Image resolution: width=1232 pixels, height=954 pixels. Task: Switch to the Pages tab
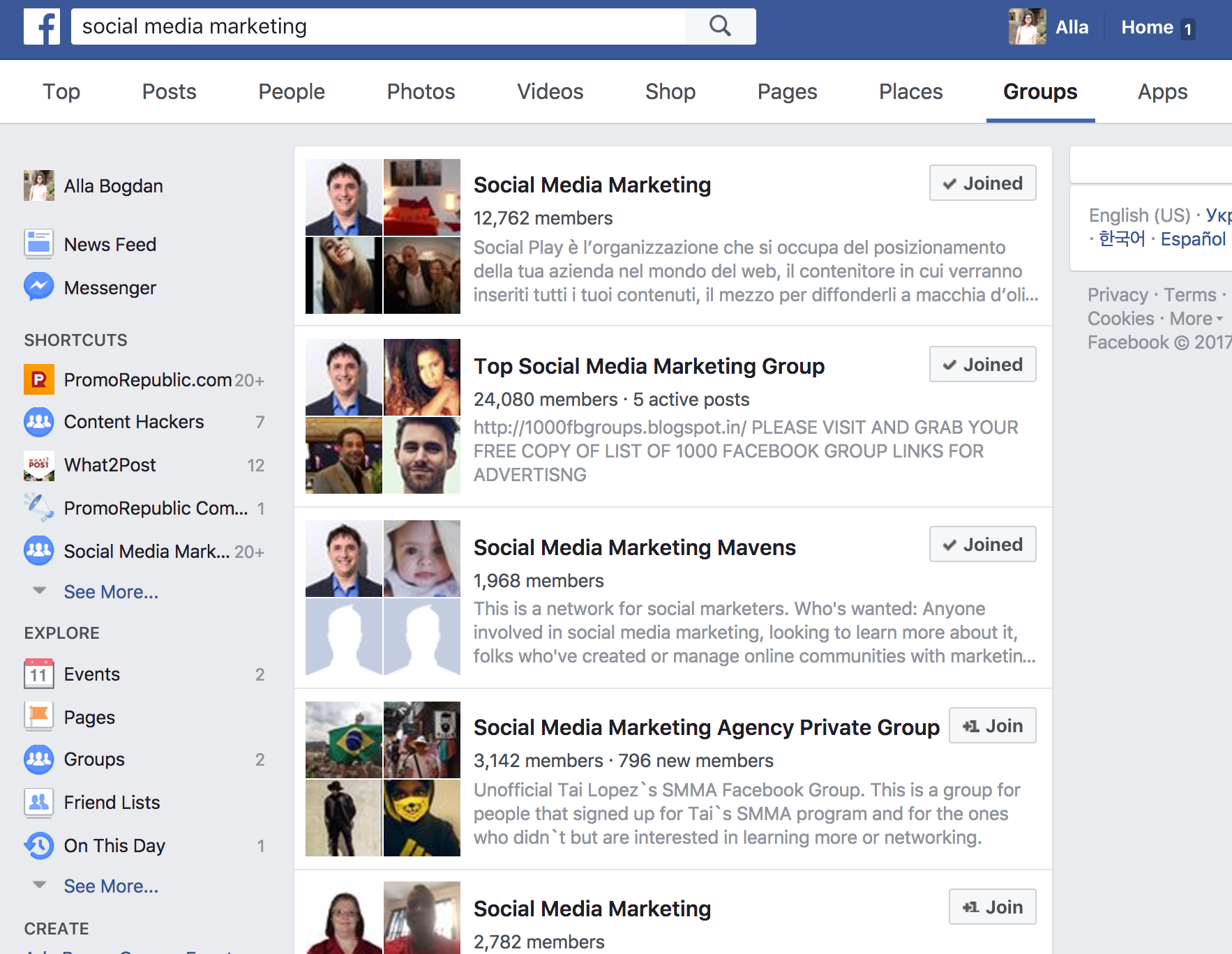788,91
